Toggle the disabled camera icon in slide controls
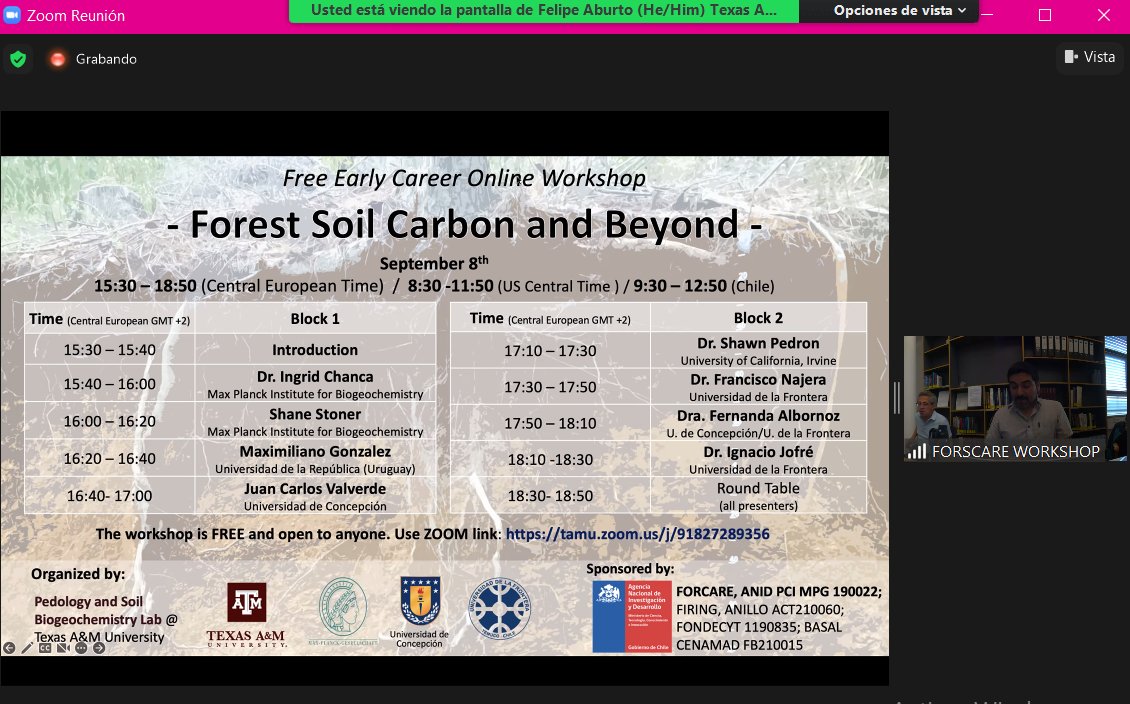 [x=61, y=648]
